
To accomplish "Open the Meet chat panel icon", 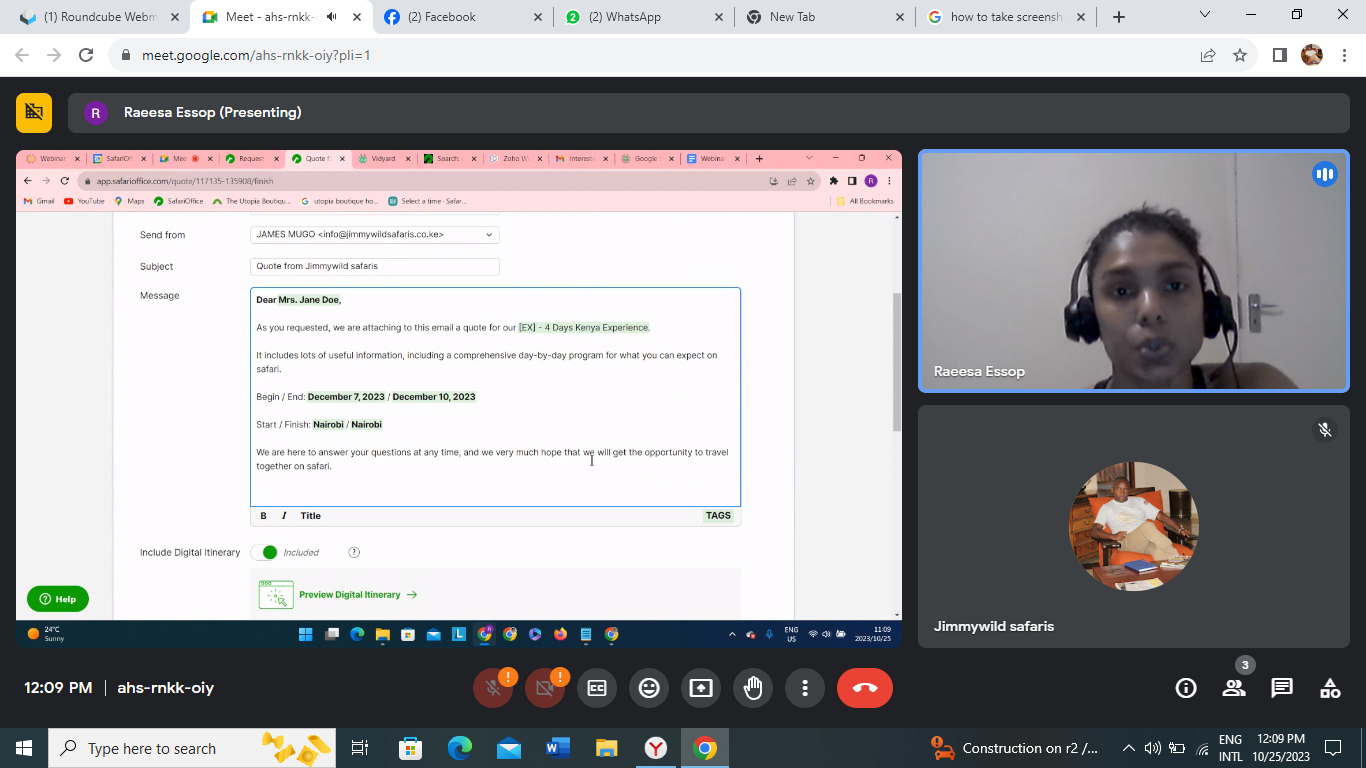I will tap(1282, 688).
